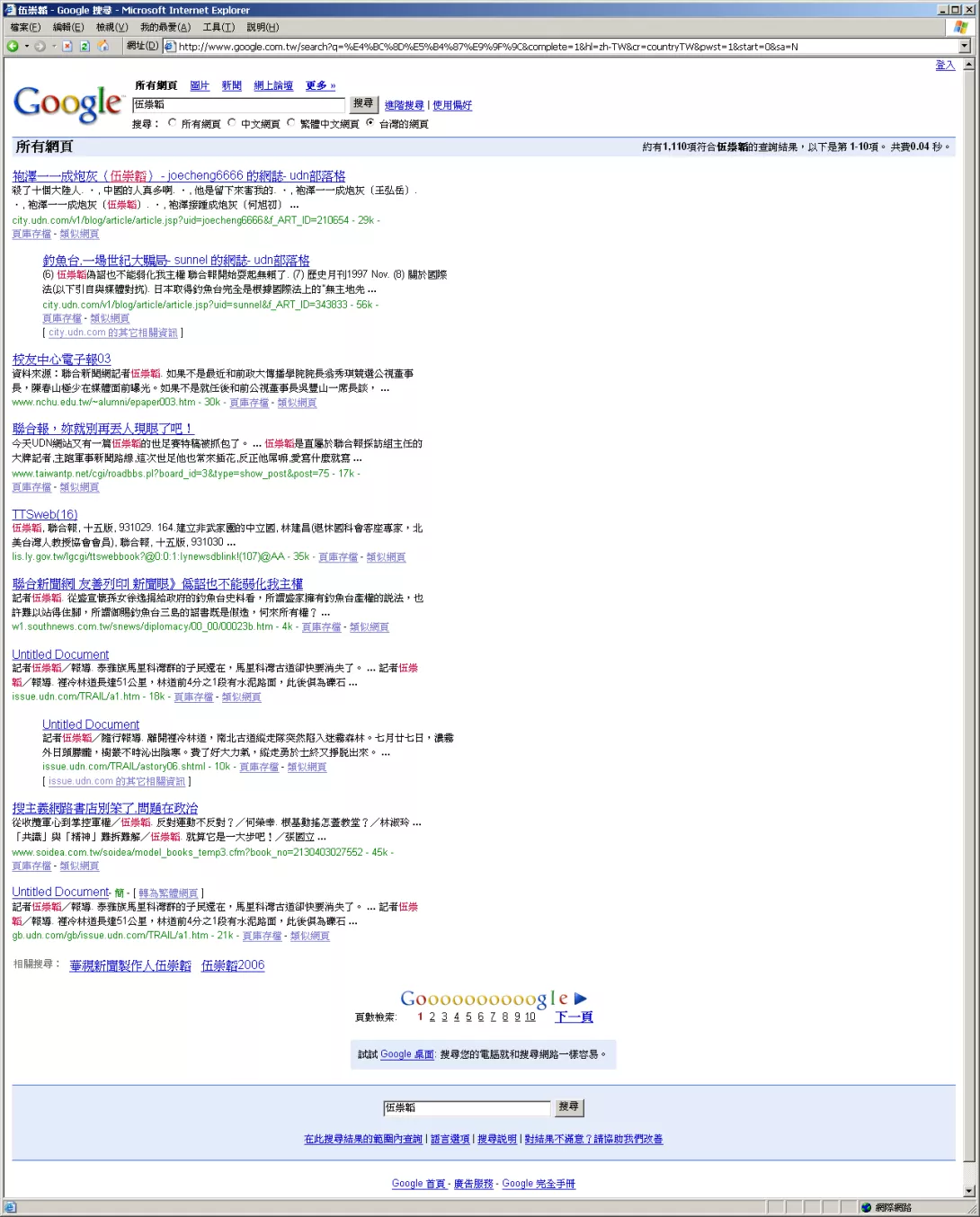Viewport: 980px width, 1217px height.
Task: Open the Google 首頁 footer link
Action: pyautogui.click(x=419, y=1184)
